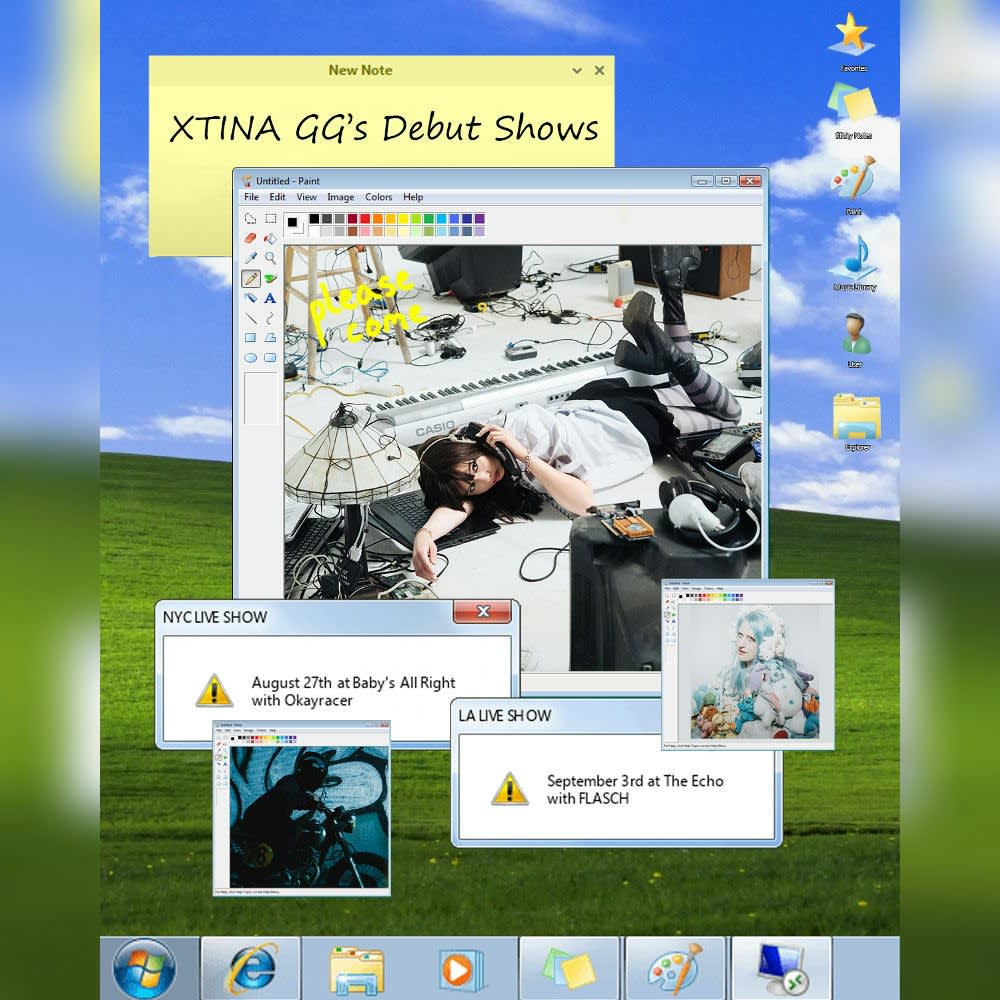Image resolution: width=1000 pixels, height=1000 pixels.
Task: Open the File menu in Paint
Action: tap(251, 197)
